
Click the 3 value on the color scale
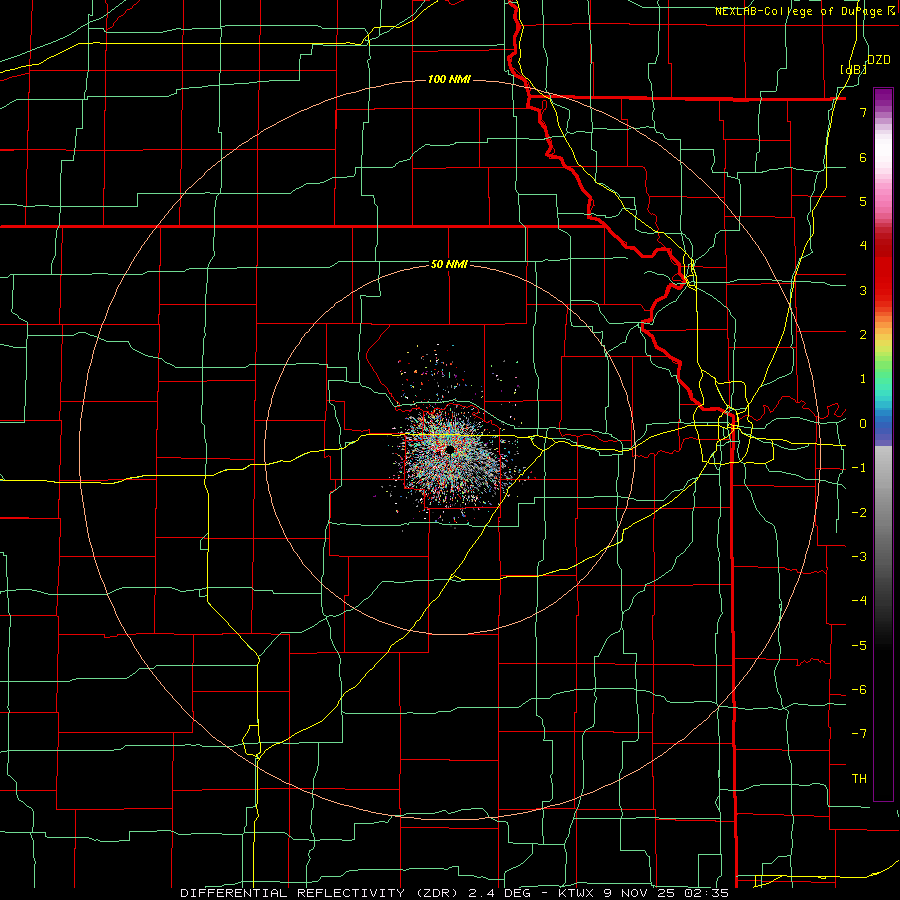coord(863,290)
